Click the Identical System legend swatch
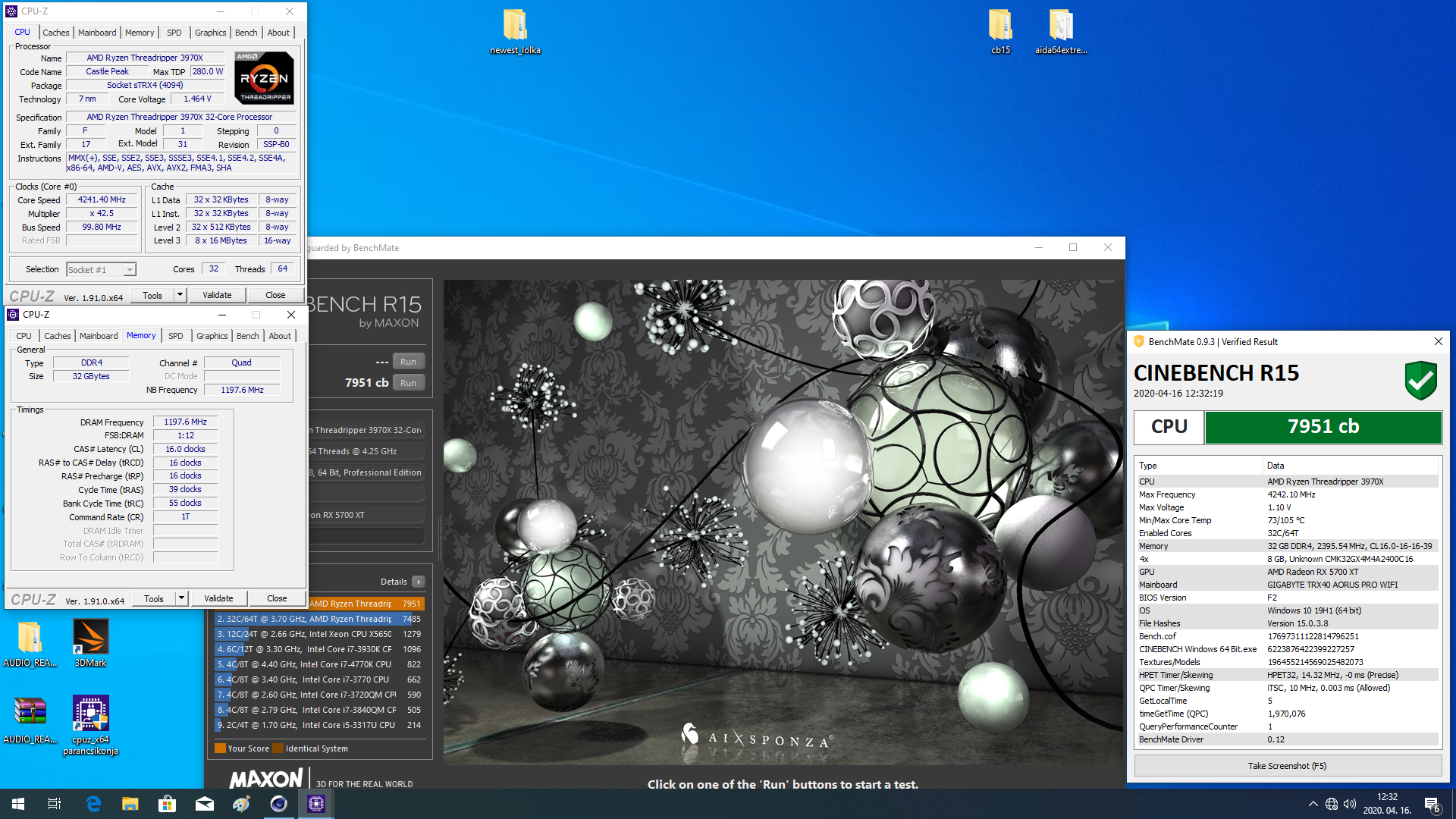Screen dimensions: 1456x819 tap(278, 748)
